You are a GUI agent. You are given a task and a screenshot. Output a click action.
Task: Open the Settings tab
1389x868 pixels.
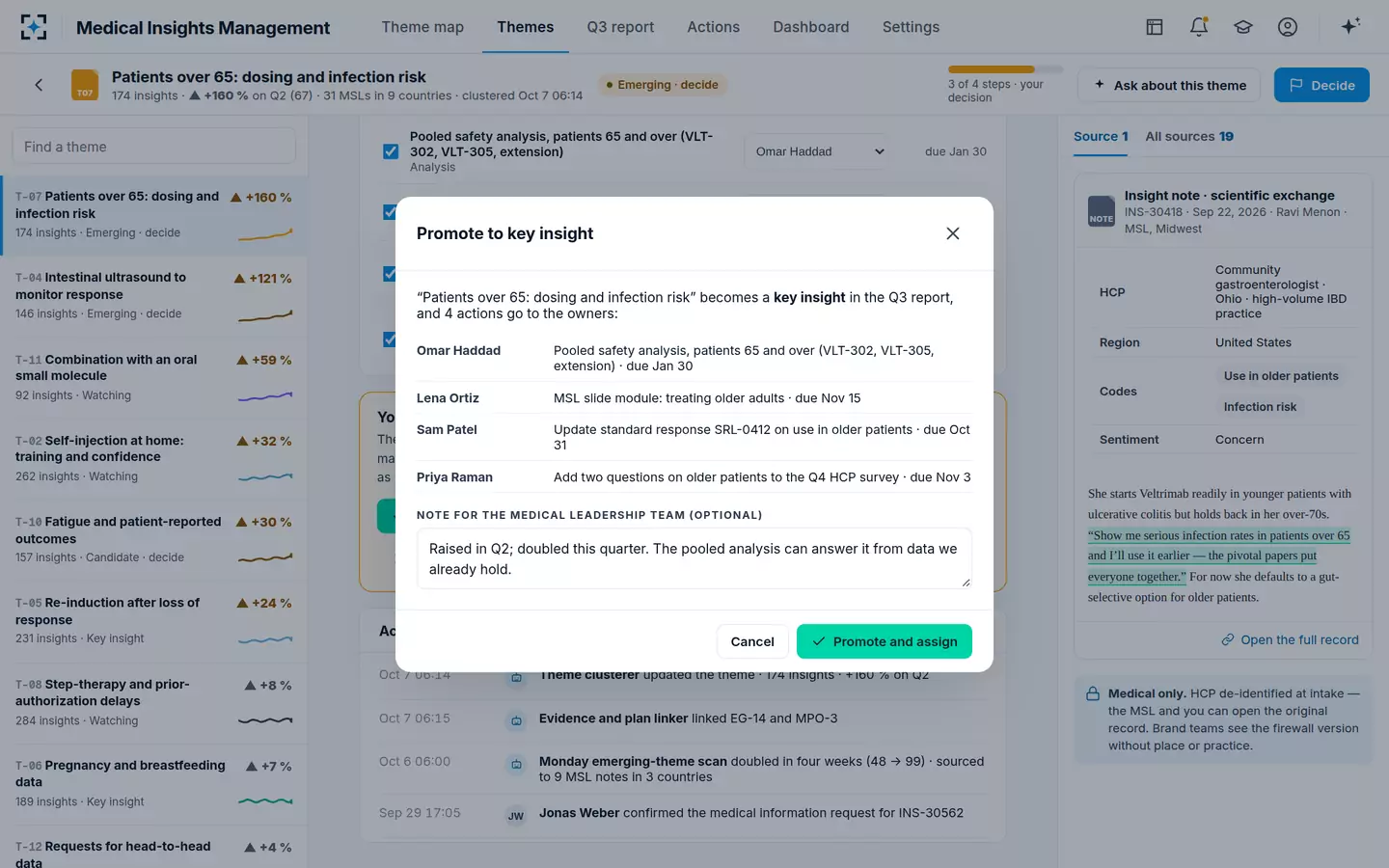(911, 27)
